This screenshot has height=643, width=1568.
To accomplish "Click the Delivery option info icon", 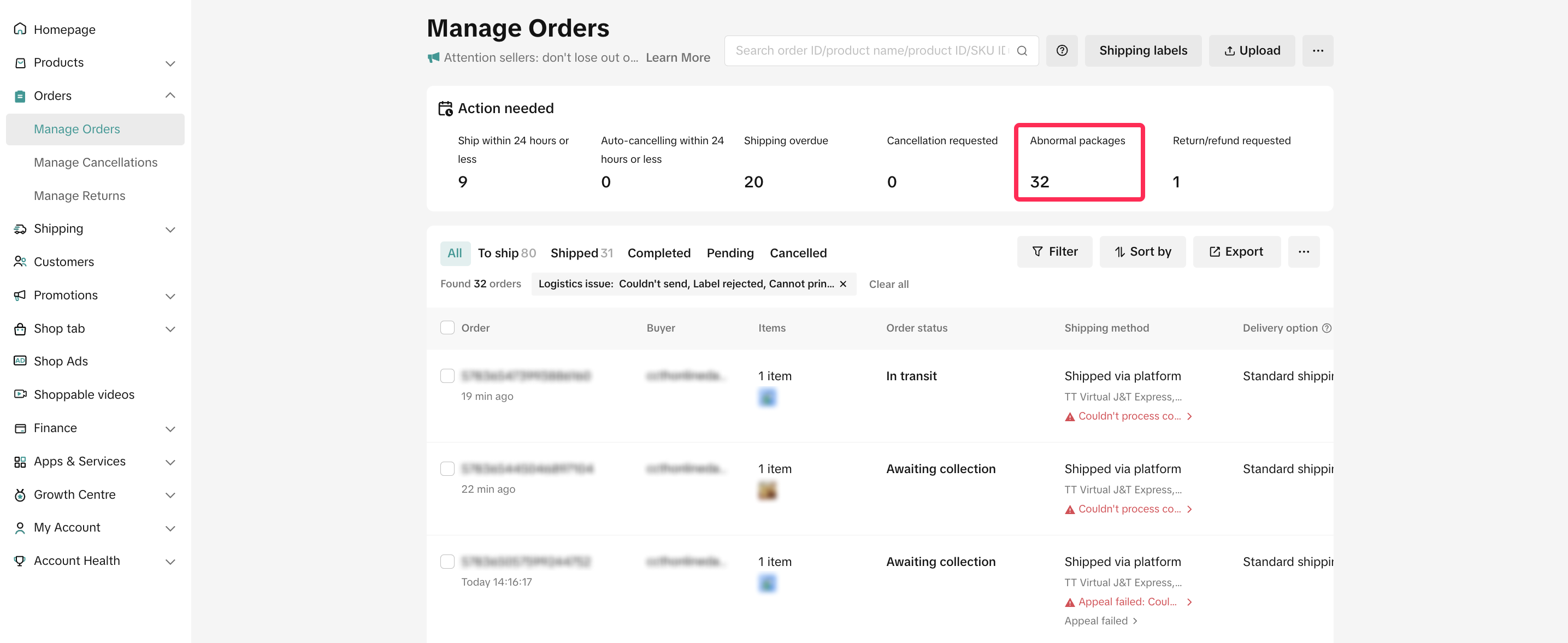I will pos(1327,328).
